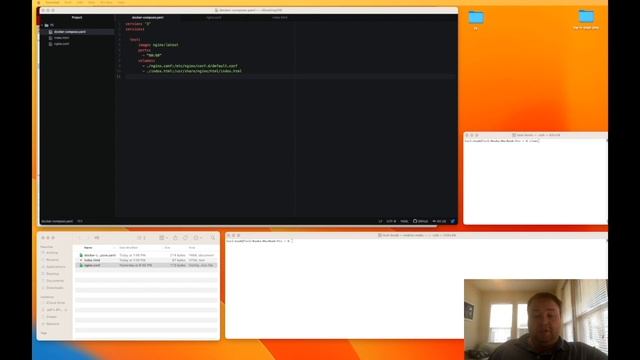
Task: Select the left folder on the desktop
Action: coord(476,19)
